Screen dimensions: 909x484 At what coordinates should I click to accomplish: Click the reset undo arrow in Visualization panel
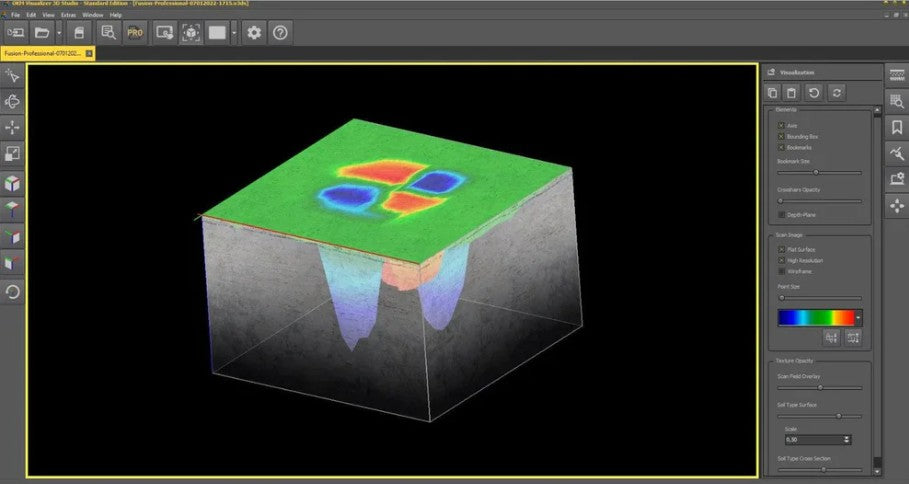click(814, 92)
